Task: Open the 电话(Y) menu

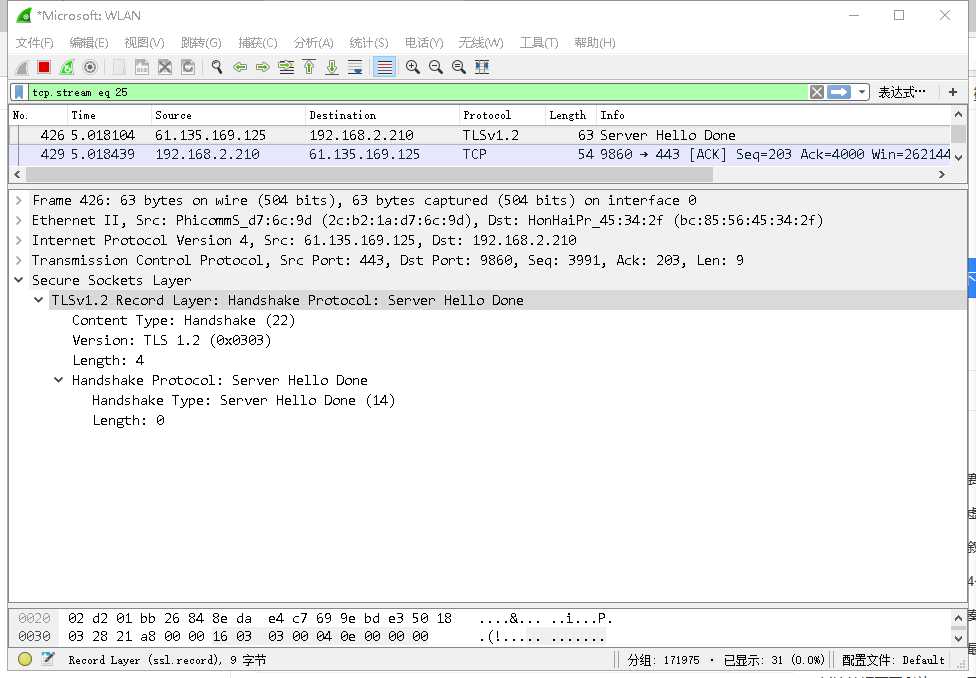Action: click(424, 42)
